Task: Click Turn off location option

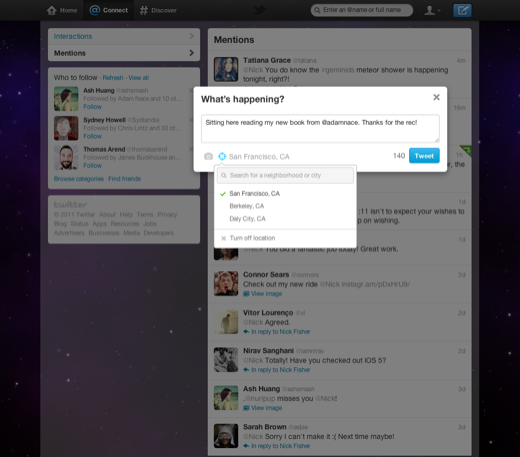Action: [x=285, y=238]
